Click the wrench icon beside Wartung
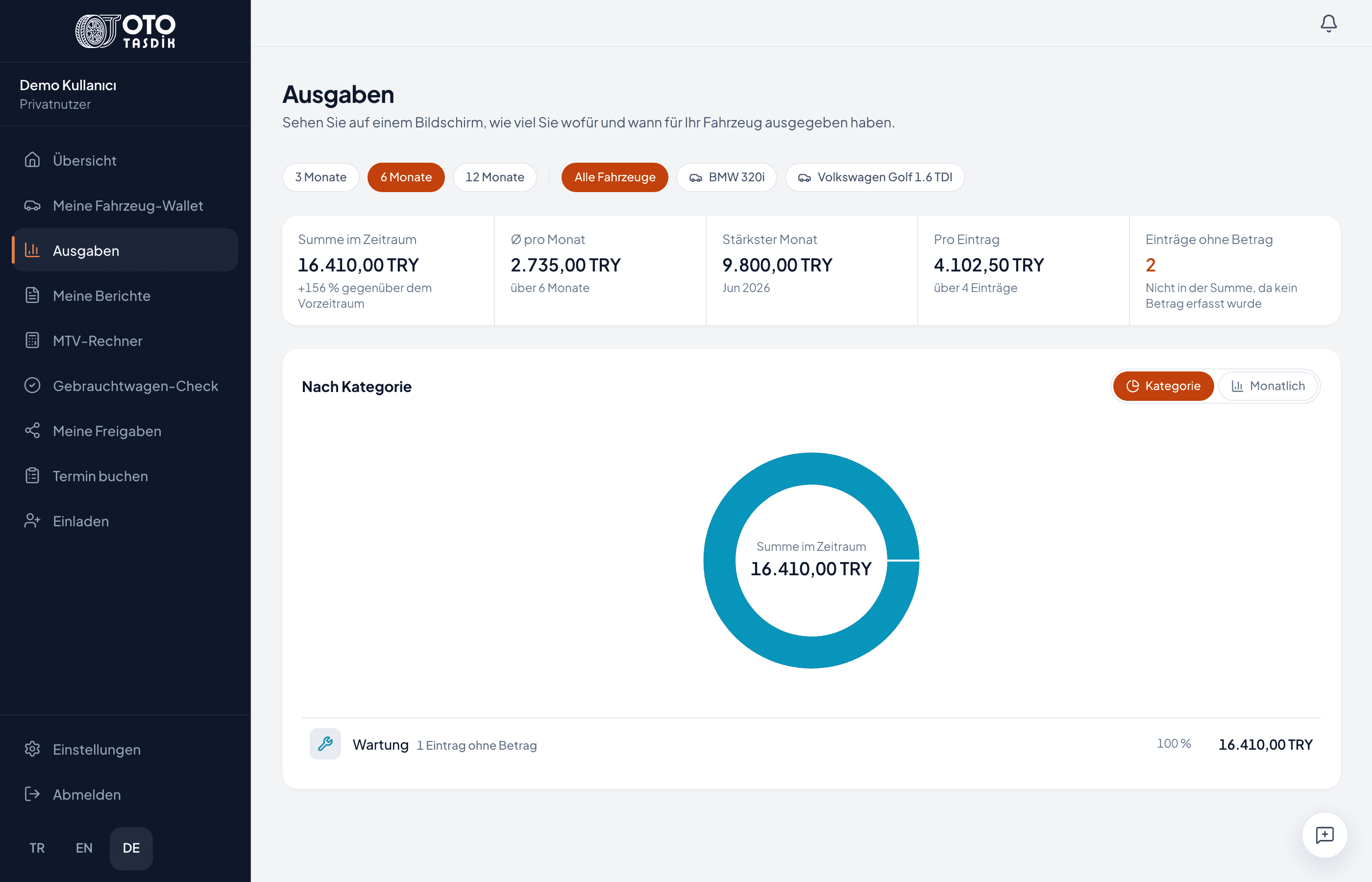Screen dimensions: 1372x882 [325, 744]
